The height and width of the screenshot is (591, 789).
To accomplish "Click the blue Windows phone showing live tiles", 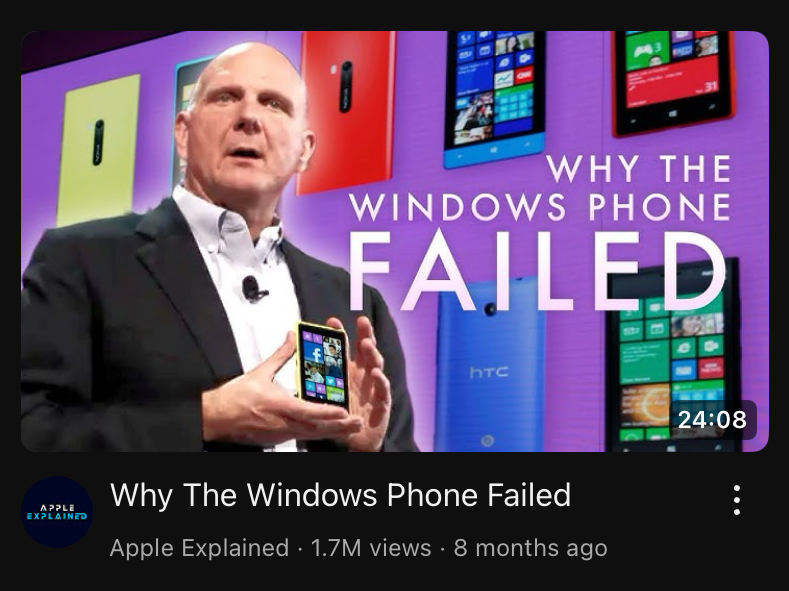I will pos(494,98).
